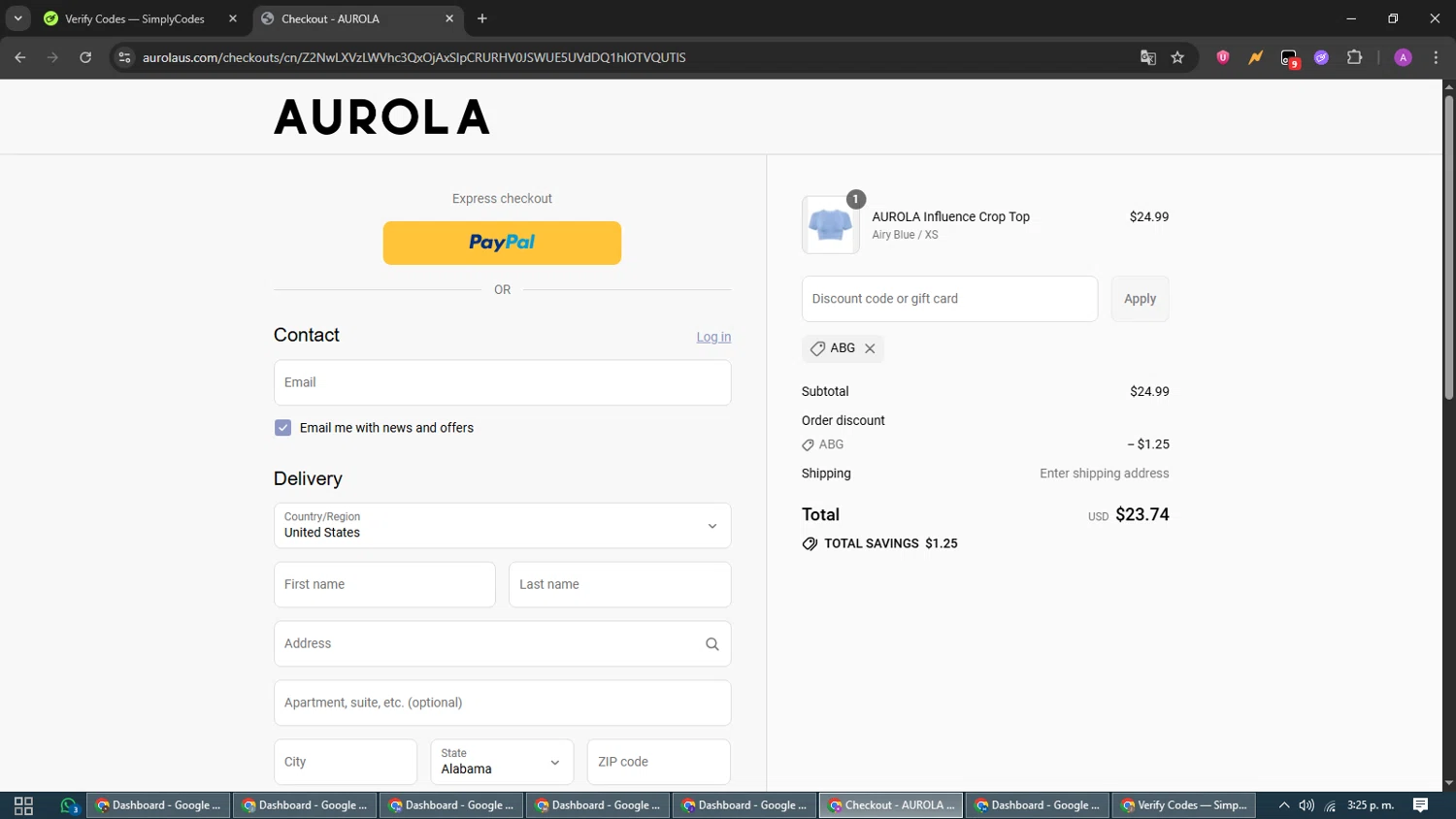Viewport: 1456px width, 819px height.
Task: Click the translate page icon
Action: 1148,57
